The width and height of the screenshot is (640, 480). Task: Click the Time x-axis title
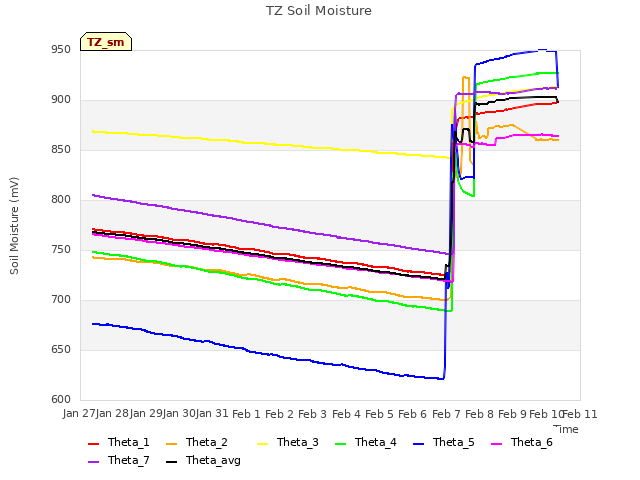pyautogui.click(x=566, y=429)
